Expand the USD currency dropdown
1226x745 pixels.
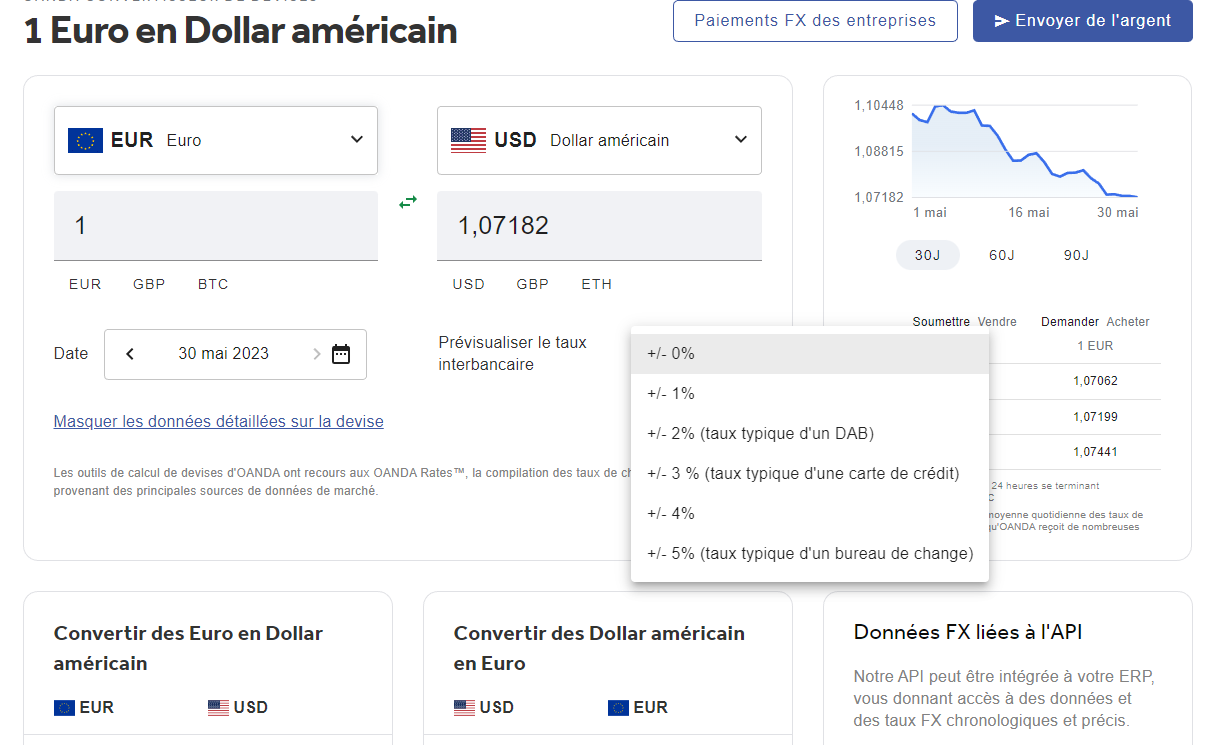740,140
